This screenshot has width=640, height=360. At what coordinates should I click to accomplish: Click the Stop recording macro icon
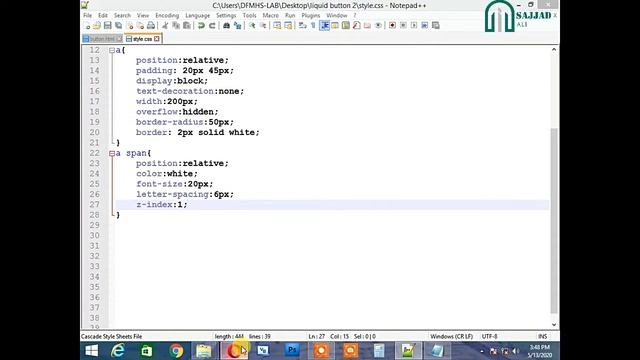[x=403, y=25]
